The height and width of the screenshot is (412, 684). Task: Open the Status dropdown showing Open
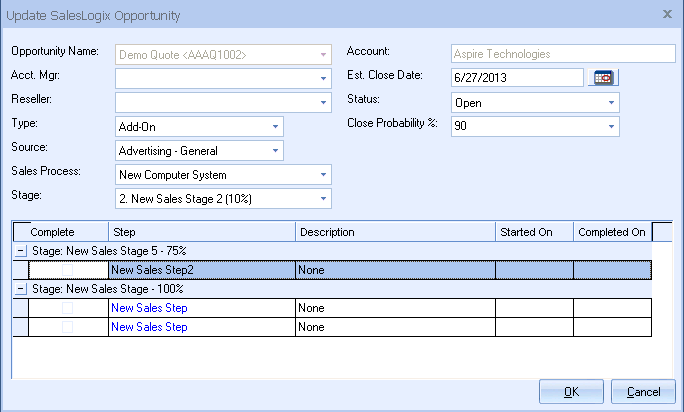[x=611, y=103]
